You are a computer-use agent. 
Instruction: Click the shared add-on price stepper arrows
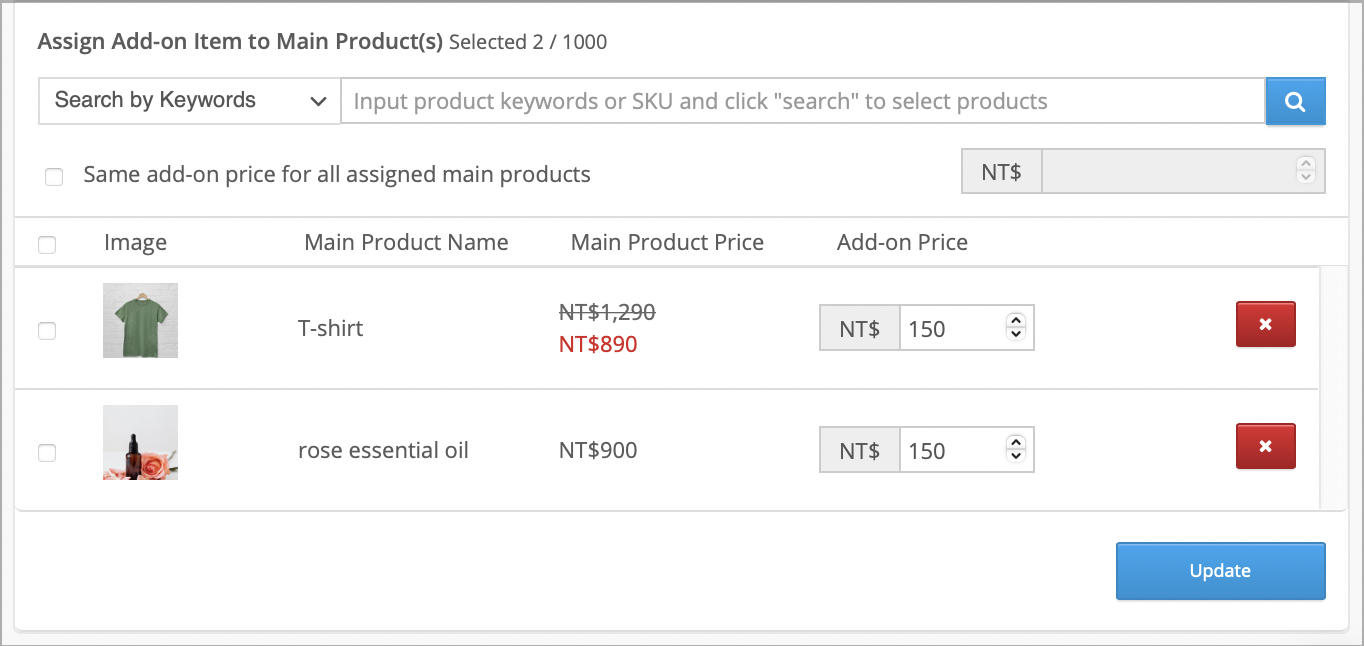pos(1305,170)
